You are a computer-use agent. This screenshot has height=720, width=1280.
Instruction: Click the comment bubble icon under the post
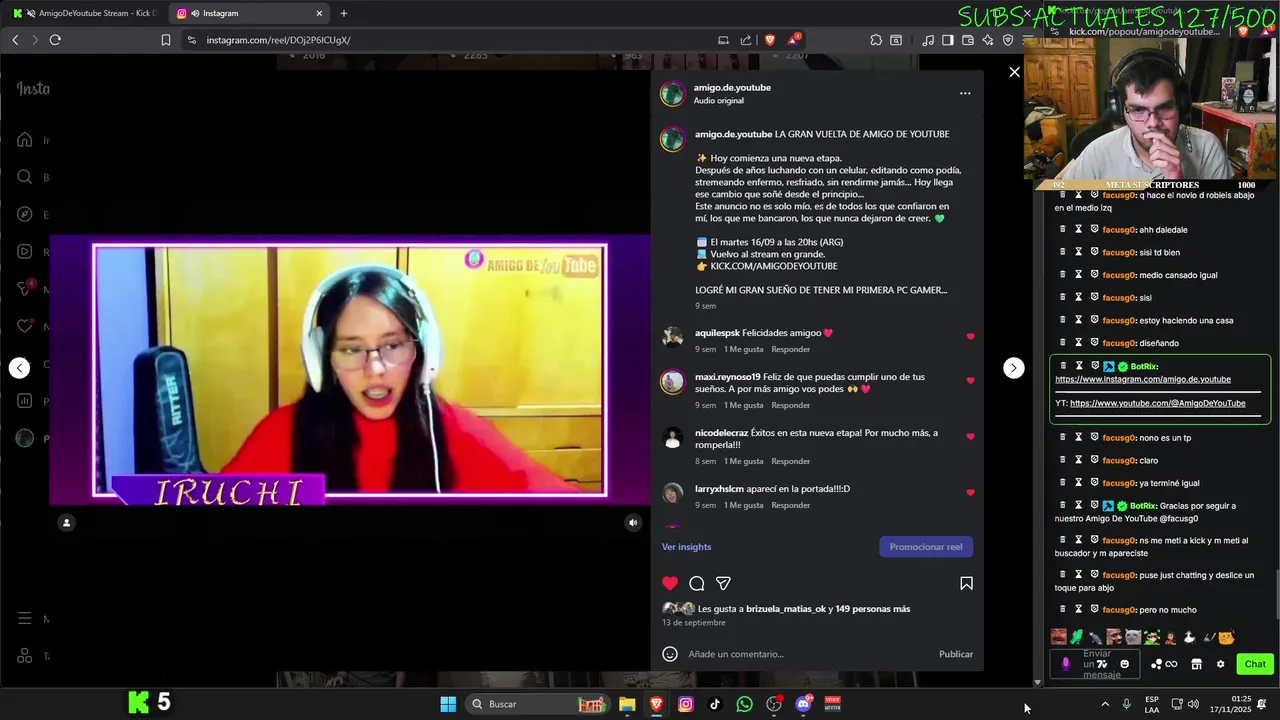pyautogui.click(x=697, y=583)
